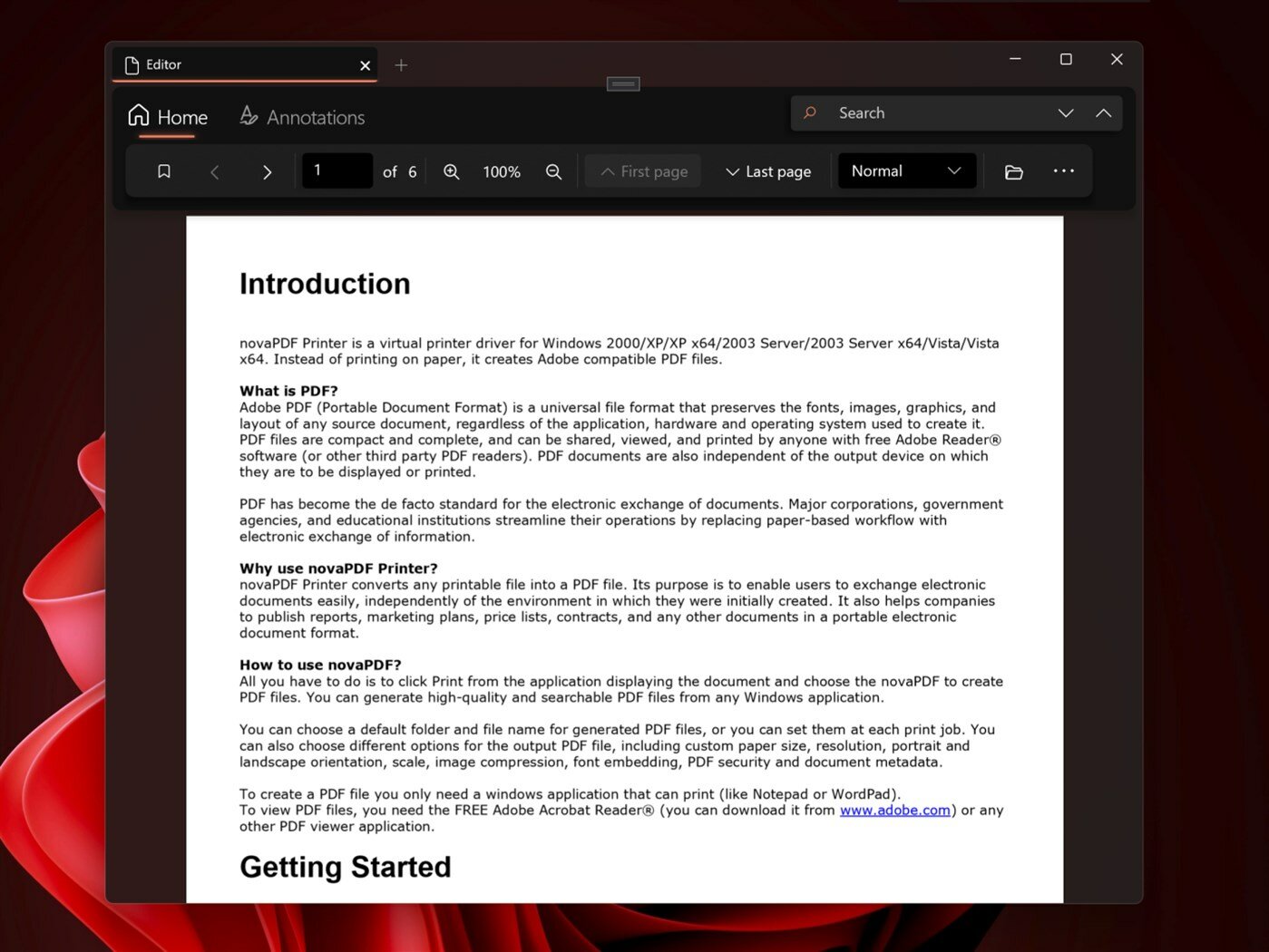Open more options ellipsis menu
Viewport: 1269px width, 952px height.
1064,170
